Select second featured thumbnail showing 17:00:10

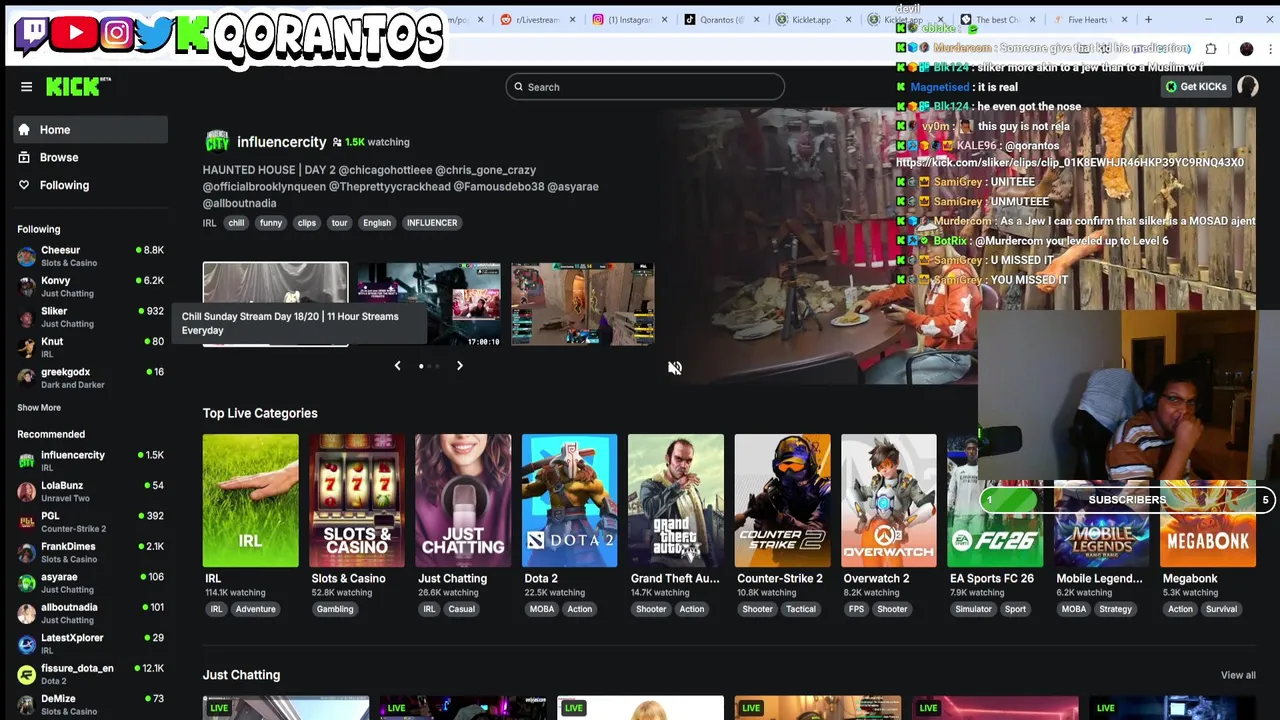click(429, 304)
